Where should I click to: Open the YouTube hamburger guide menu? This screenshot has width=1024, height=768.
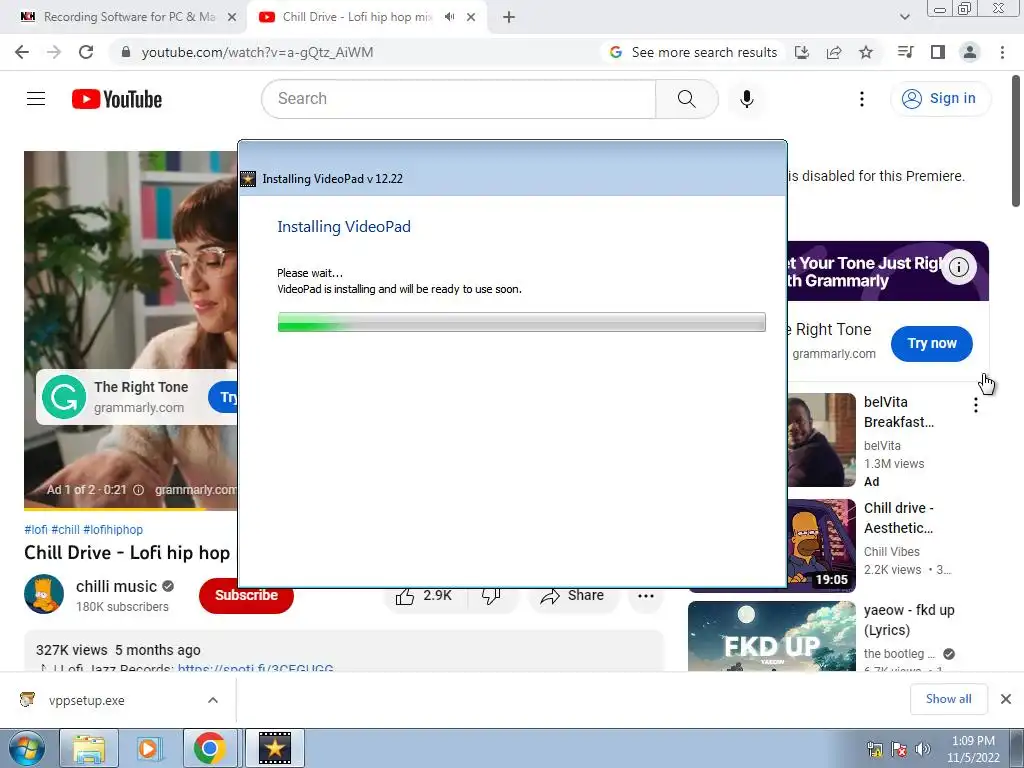pyautogui.click(x=36, y=99)
